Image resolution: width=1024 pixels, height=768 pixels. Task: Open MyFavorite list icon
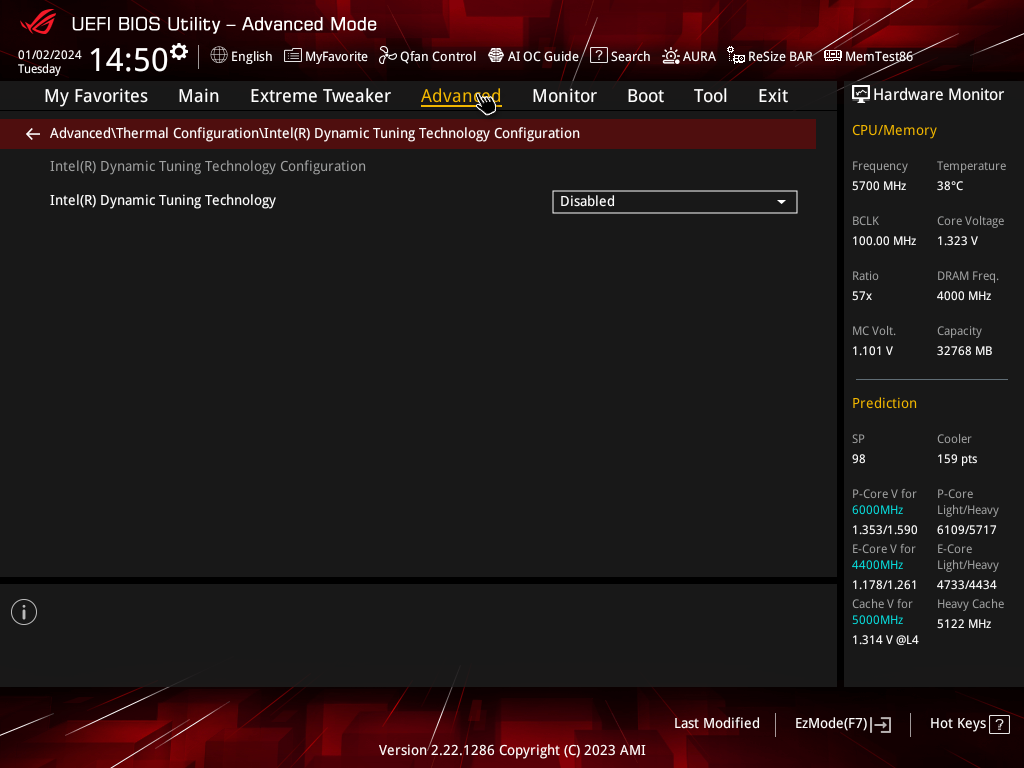[x=293, y=56]
